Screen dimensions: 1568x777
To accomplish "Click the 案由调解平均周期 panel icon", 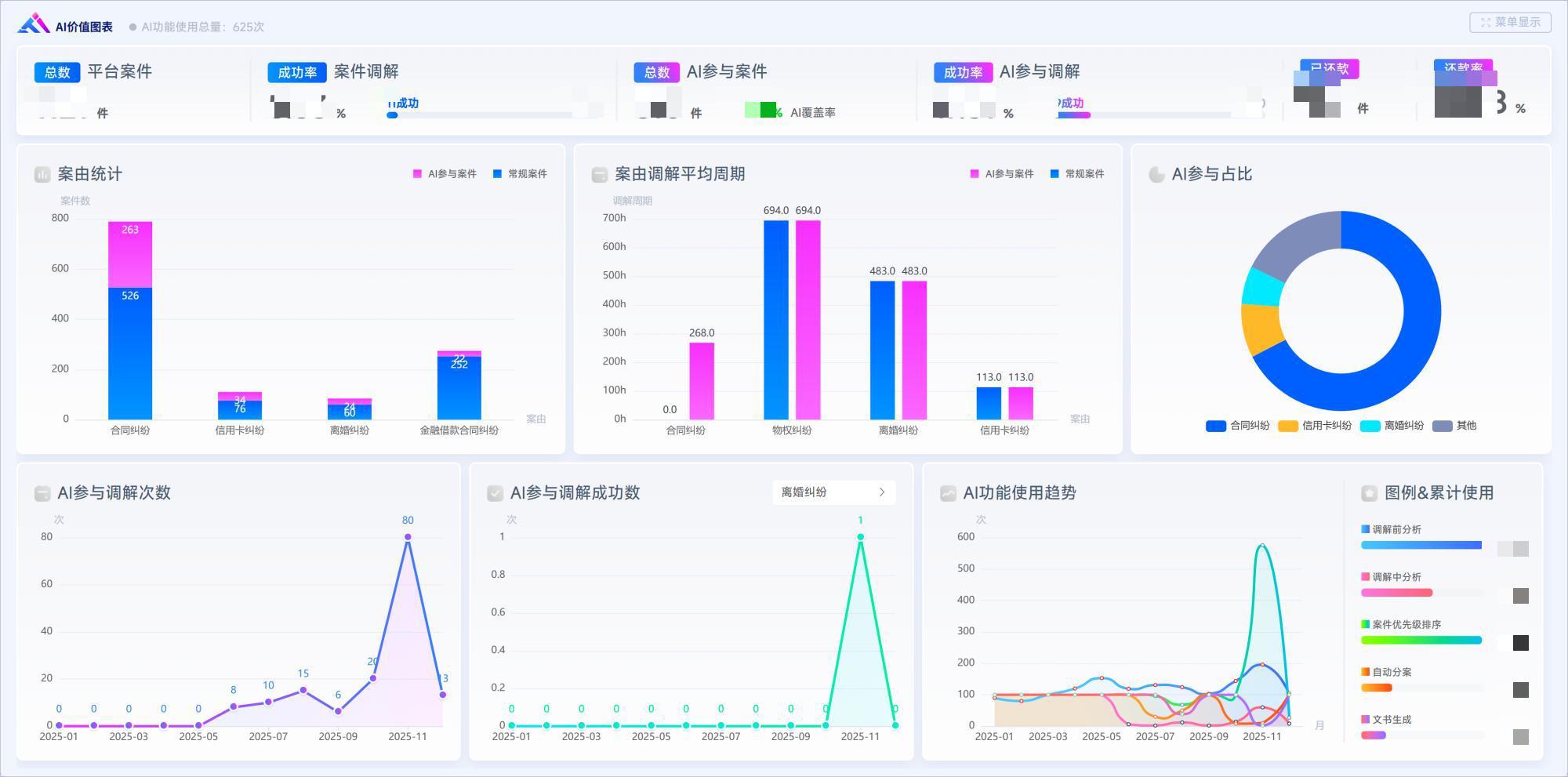I will click(600, 175).
